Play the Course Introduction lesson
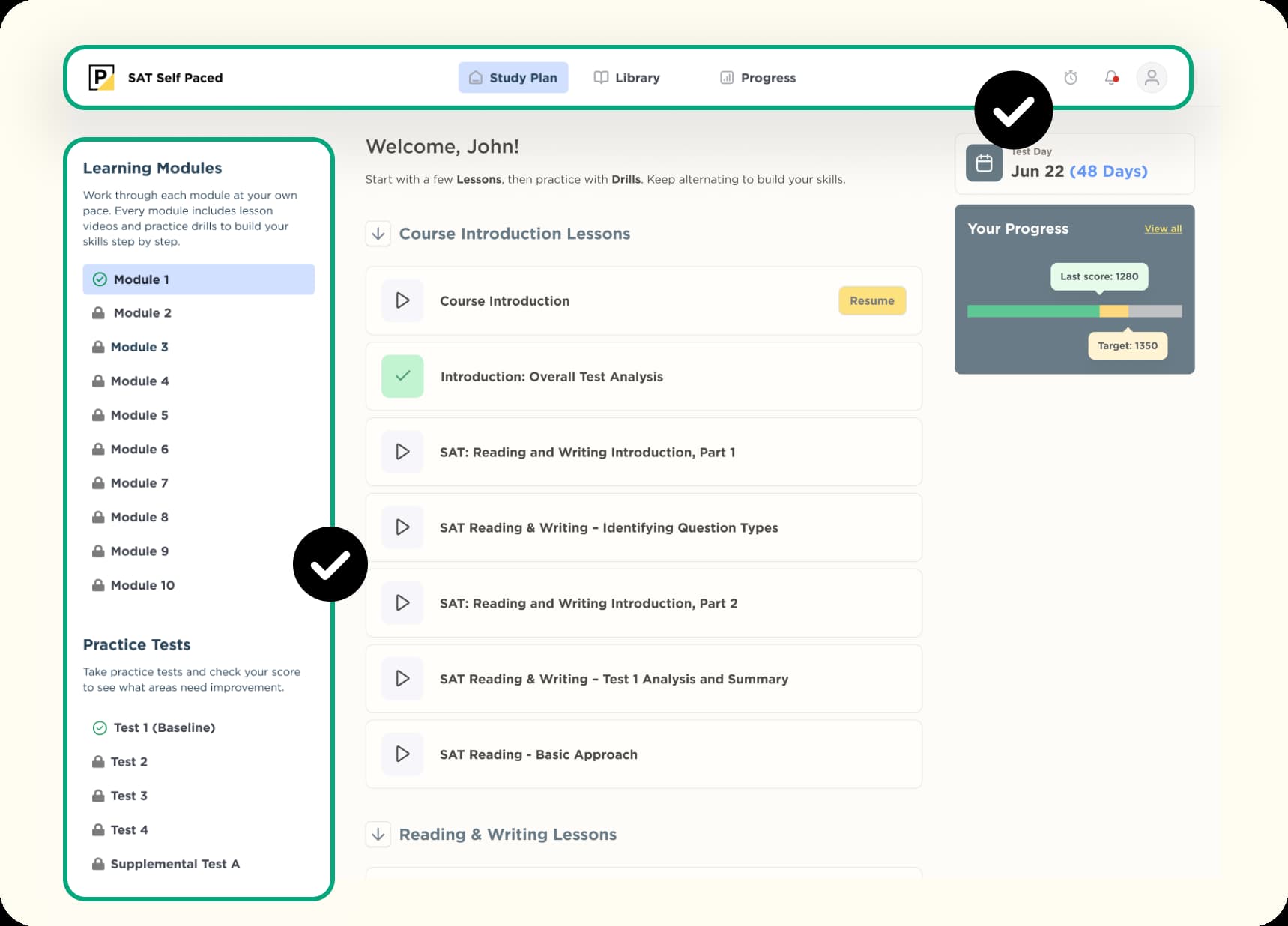Viewport: 1288px width, 926px height. coord(402,300)
